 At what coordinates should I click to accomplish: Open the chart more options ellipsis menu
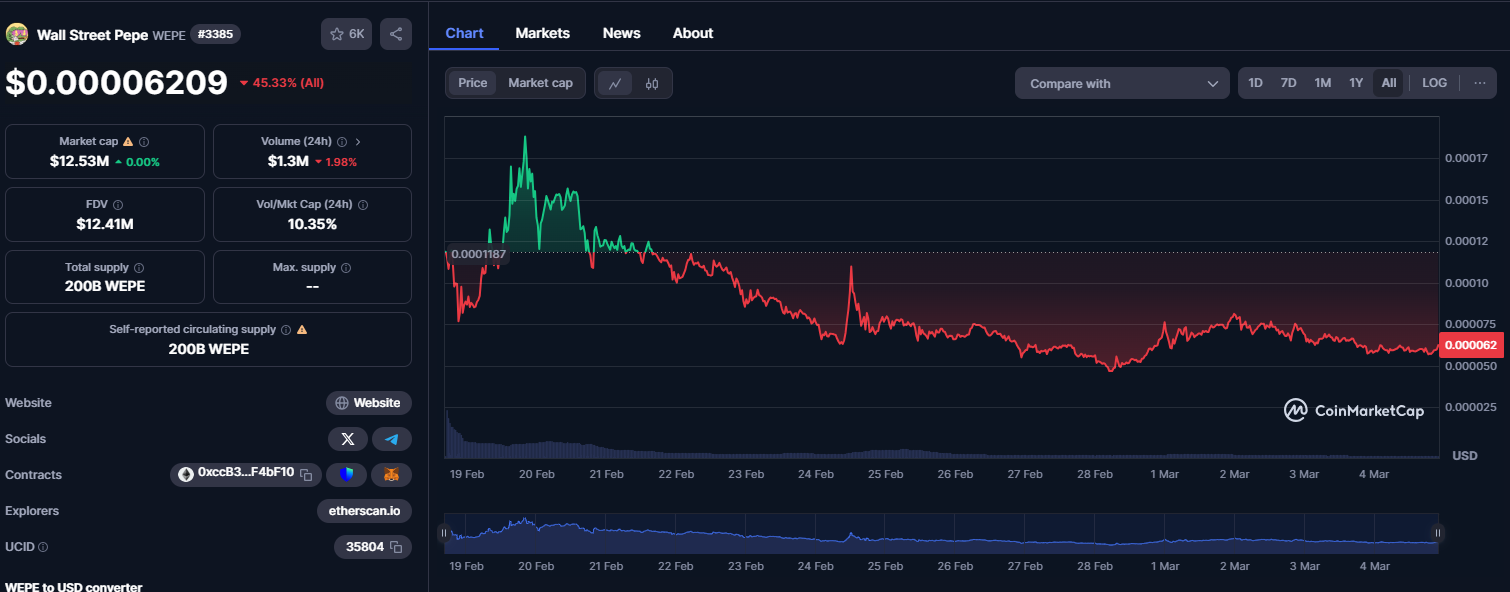(1479, 83)
